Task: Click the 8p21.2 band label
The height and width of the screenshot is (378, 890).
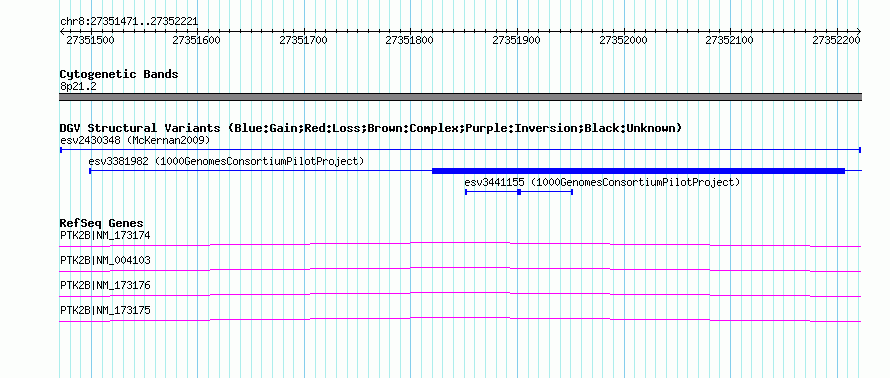Action: pyautogui.click(x=78, y=87)
